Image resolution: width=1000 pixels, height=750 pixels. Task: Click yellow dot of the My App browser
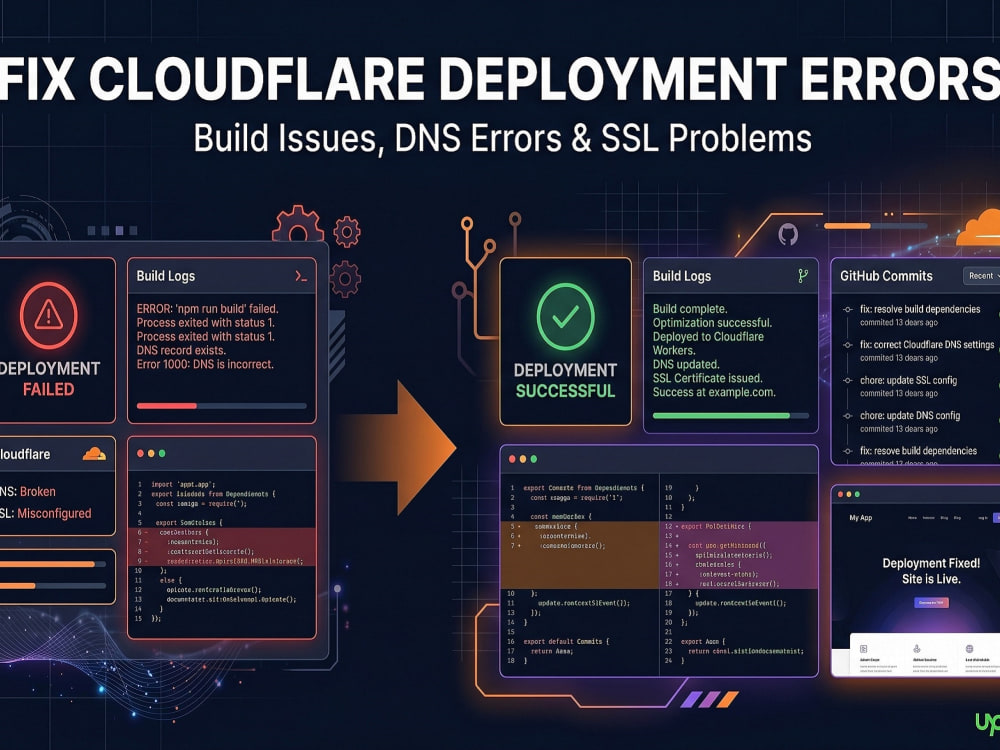[x=849, y=494]
